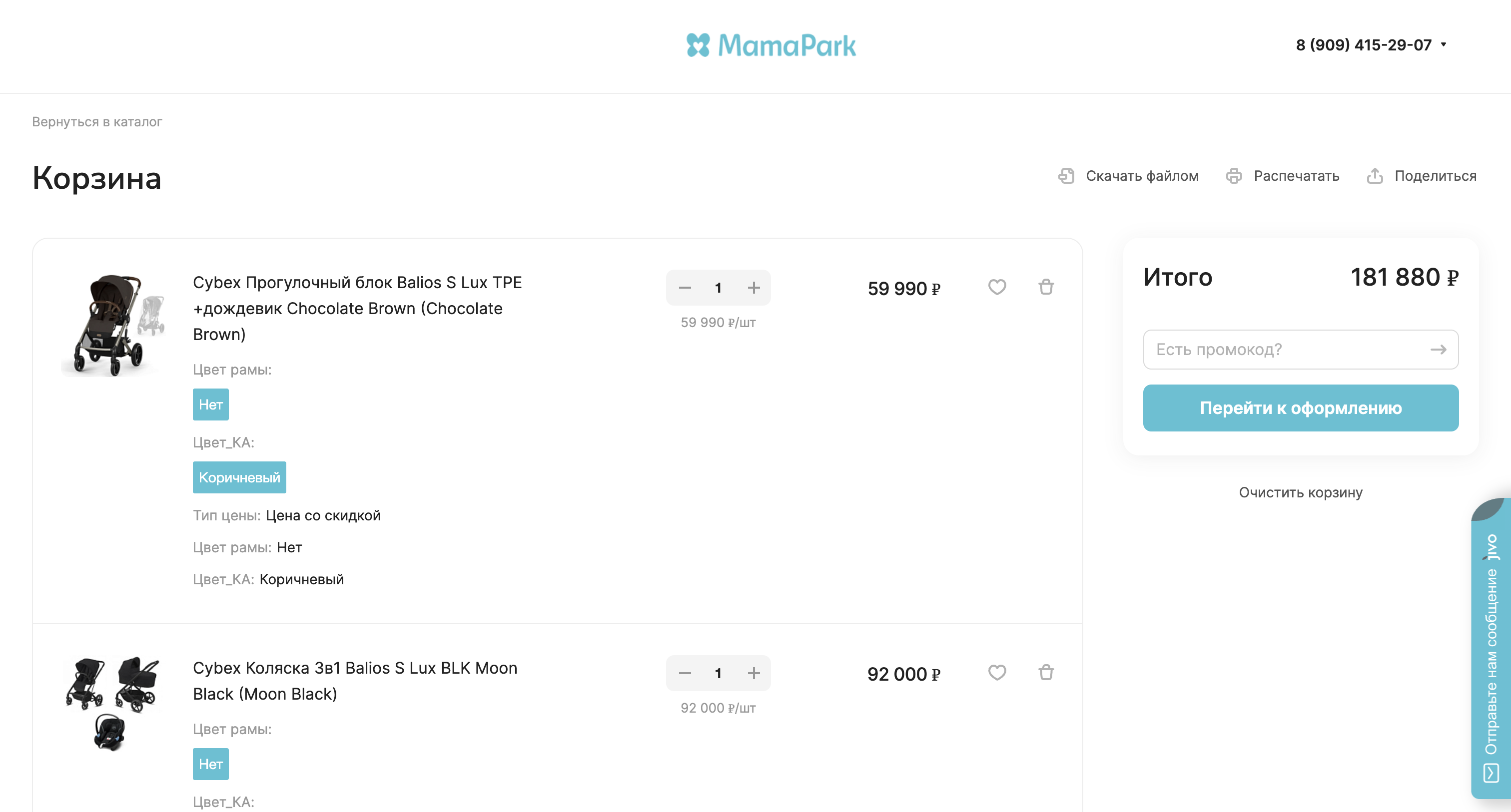
Task: Focus the Есть промокод input field
Action: point(1285,350)
